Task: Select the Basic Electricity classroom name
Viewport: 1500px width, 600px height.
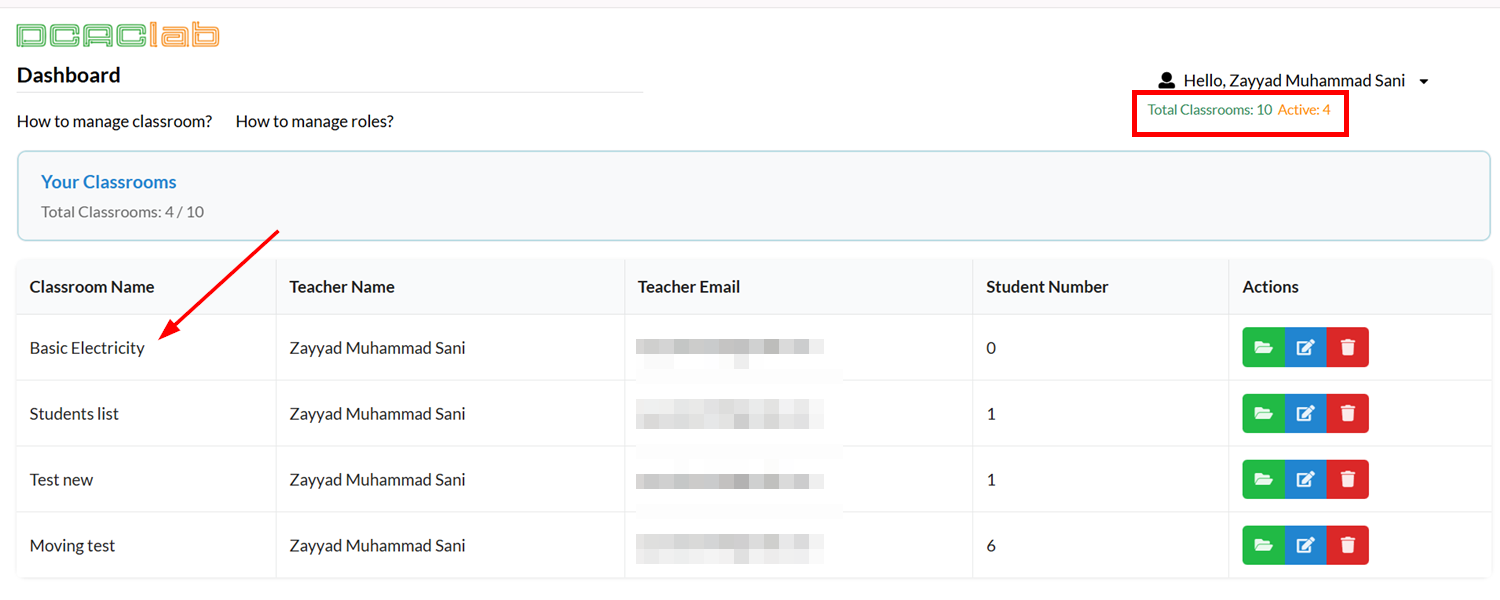Action: tap(87, 347)
